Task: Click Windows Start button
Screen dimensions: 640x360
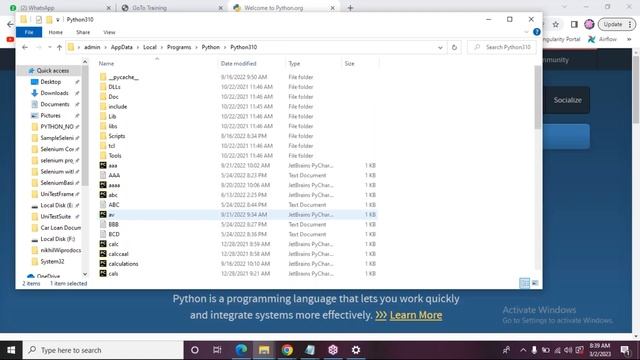Action: [x=11, y=350]
